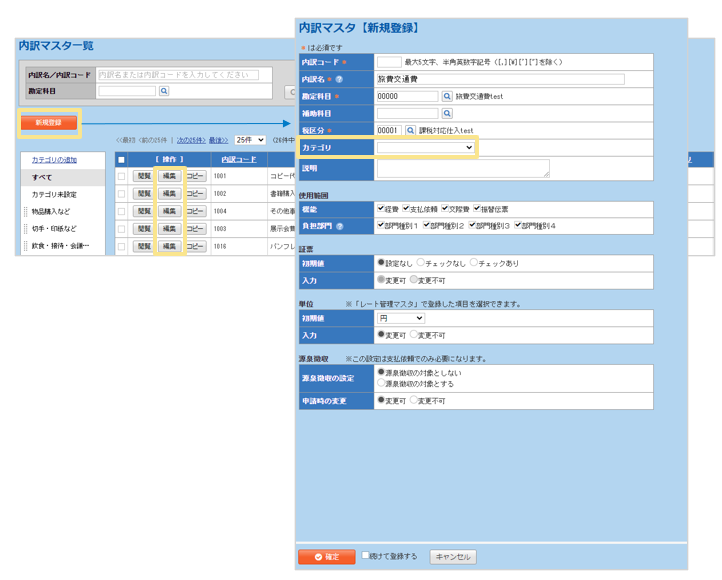Select すべて in category sidebar
Image resolution: width=722 pixels, height=580 pixels.
coord(42,178)
